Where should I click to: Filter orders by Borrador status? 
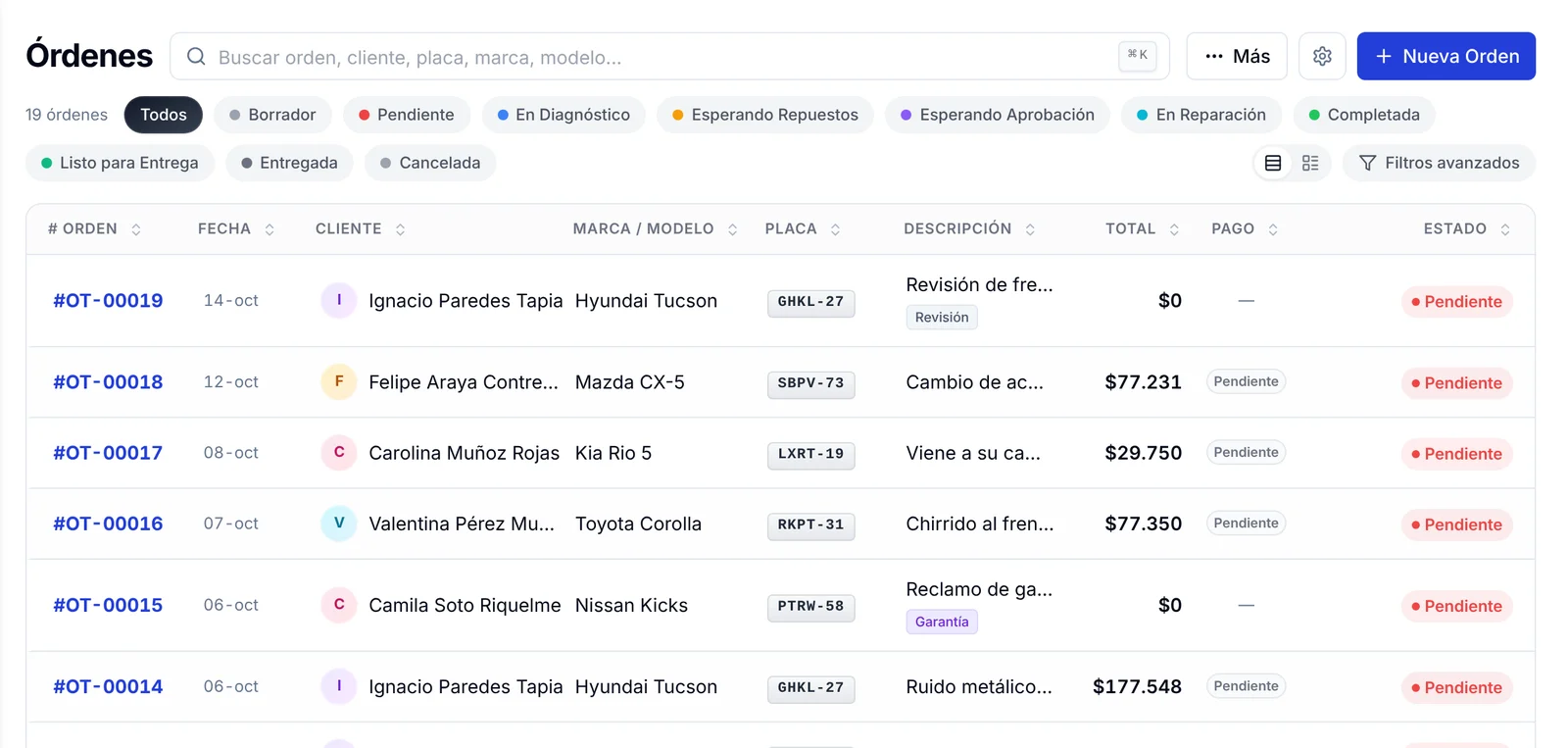click(272, 115)
